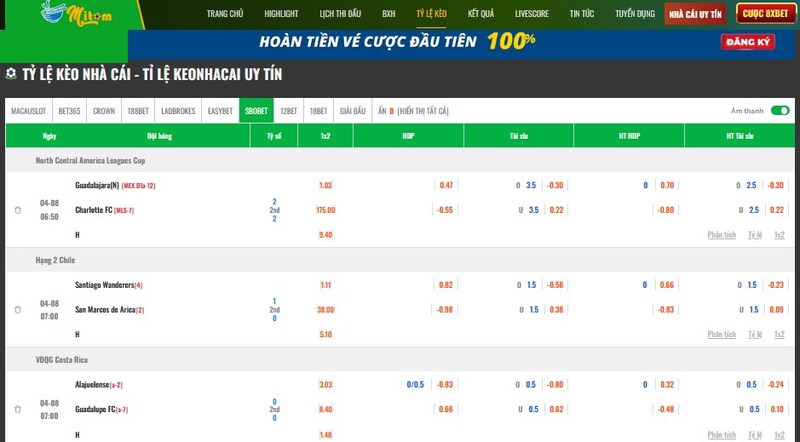800x442 pixels.
Task: Open Tỷ lệ link for the Santiago Wanderers match
Action: pyautogui.click(x=755, y=334)
